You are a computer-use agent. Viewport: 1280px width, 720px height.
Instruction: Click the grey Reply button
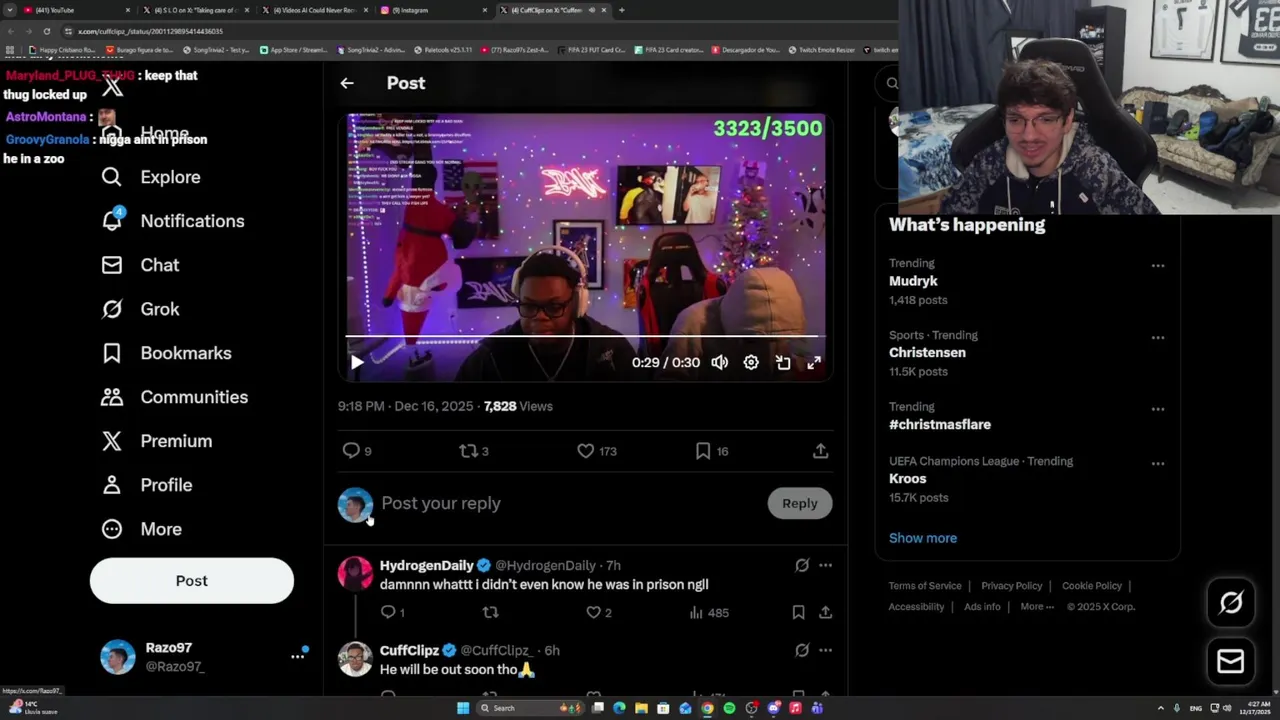[x=800, y=504]
